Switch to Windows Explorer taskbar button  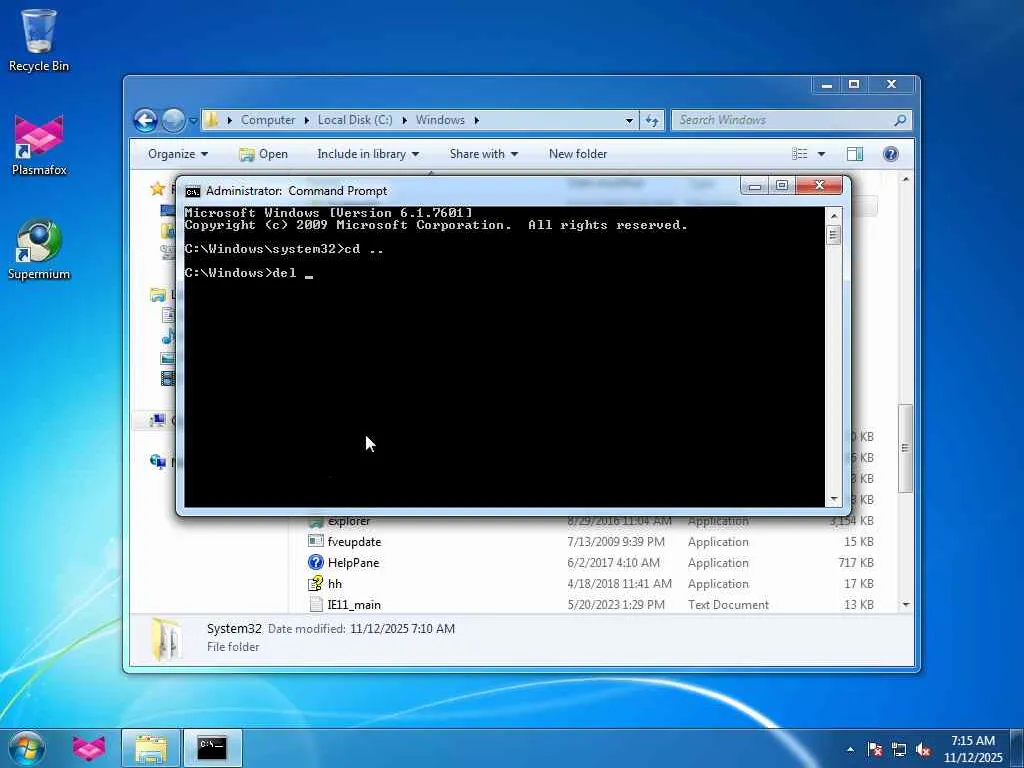(x=151, y=748)
